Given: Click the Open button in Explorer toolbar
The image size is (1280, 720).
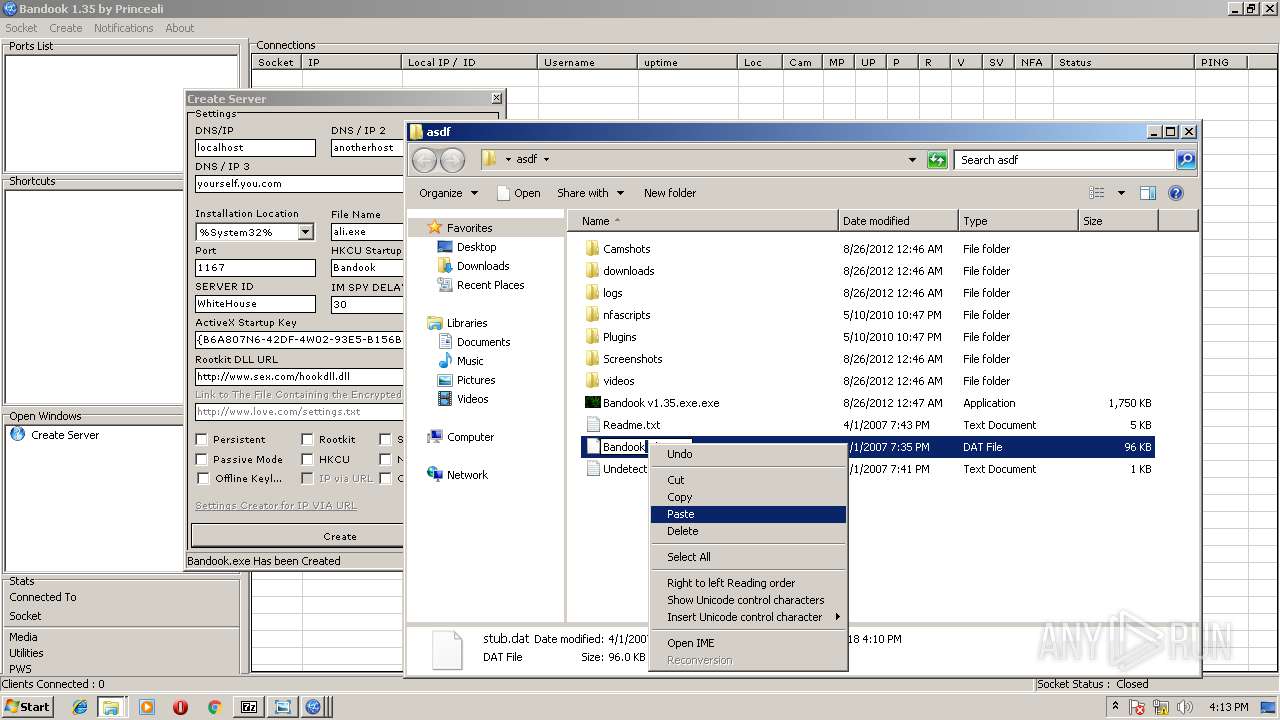Looking at the screenshot, I should coord(518,193).
